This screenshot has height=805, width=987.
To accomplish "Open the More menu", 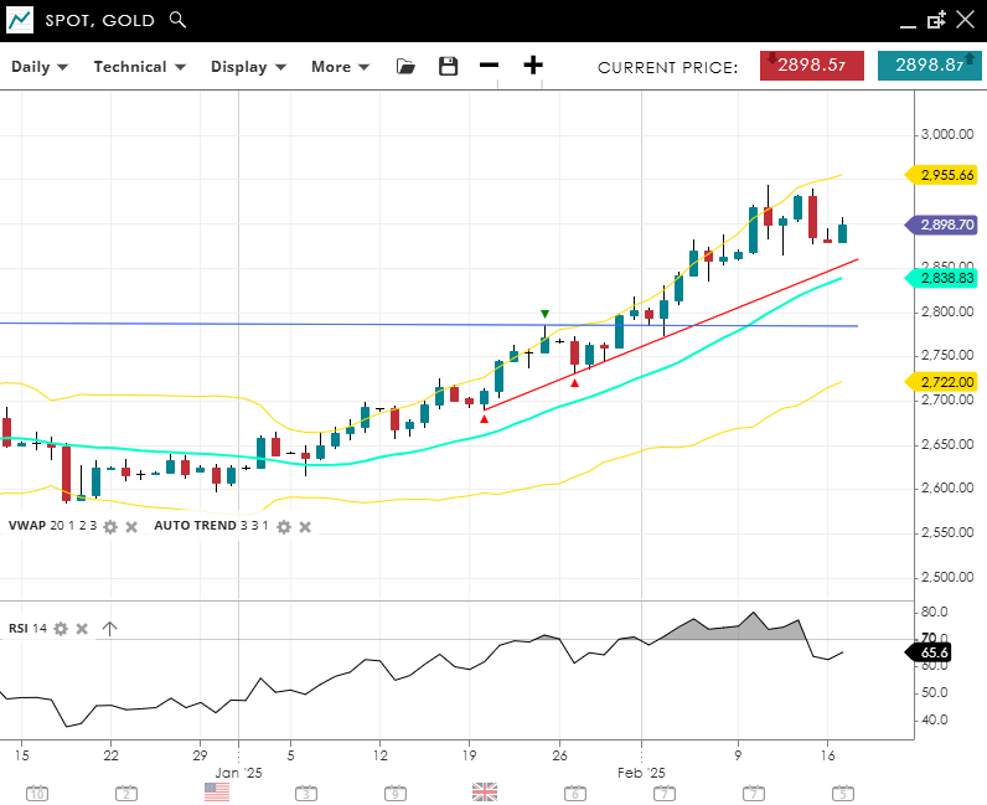I will pyautogui.click(x=340, y=67).
